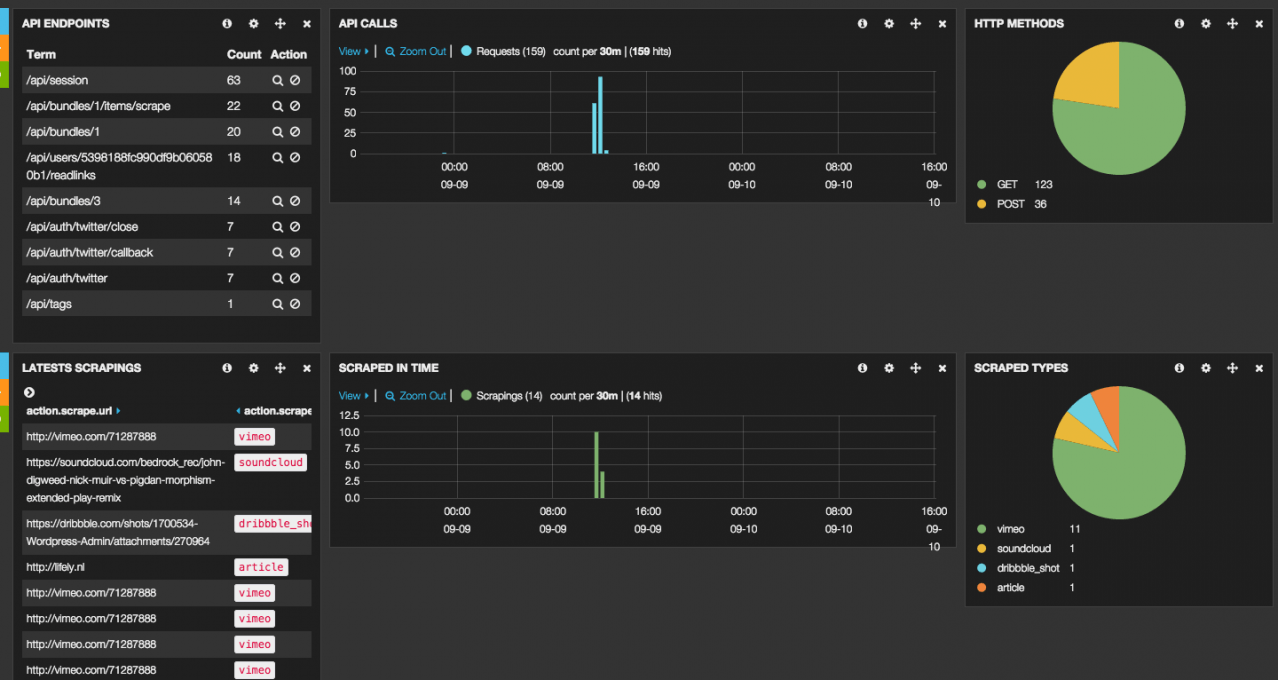Open info icon of SCRAPED TYPES panel
The width and height of the screenshot is (1278, 680).
pyautogui.click(x=1179, y=368)
